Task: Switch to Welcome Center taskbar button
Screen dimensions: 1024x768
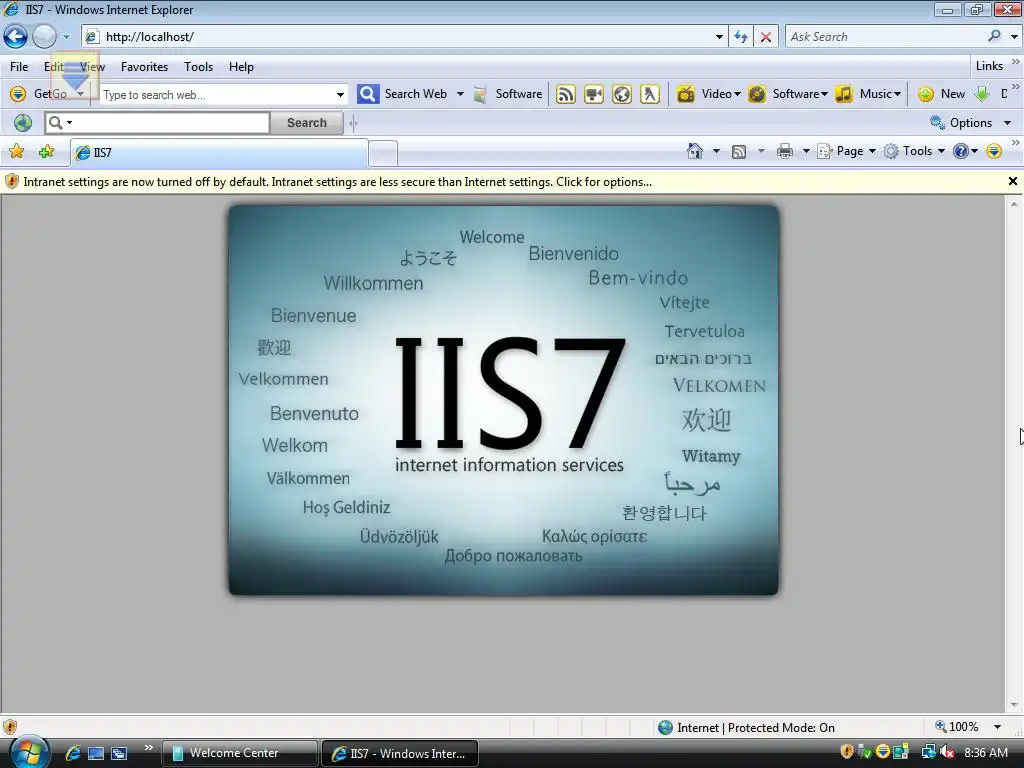Action: 239,753
